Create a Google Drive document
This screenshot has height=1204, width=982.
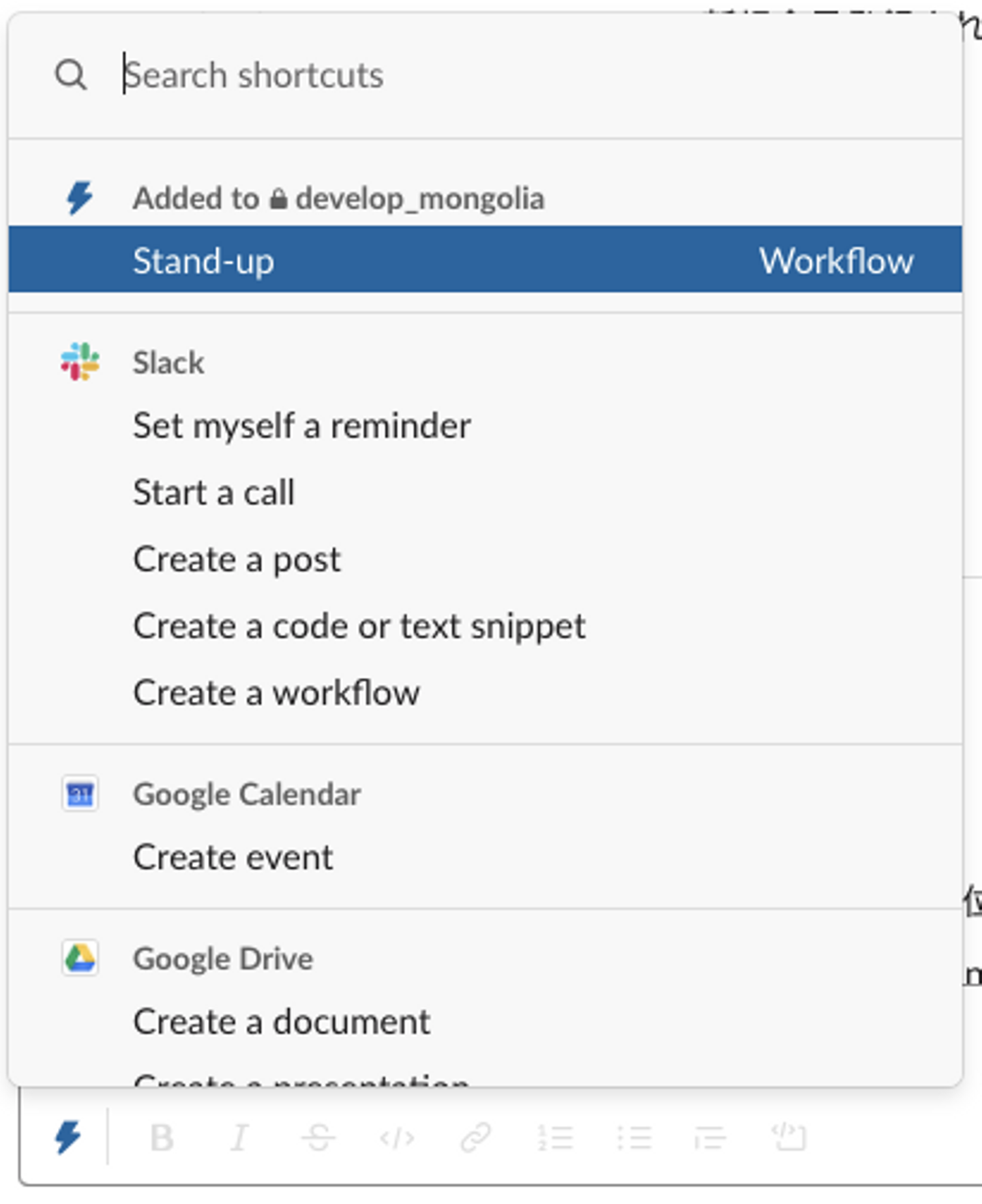(281, 1022)
